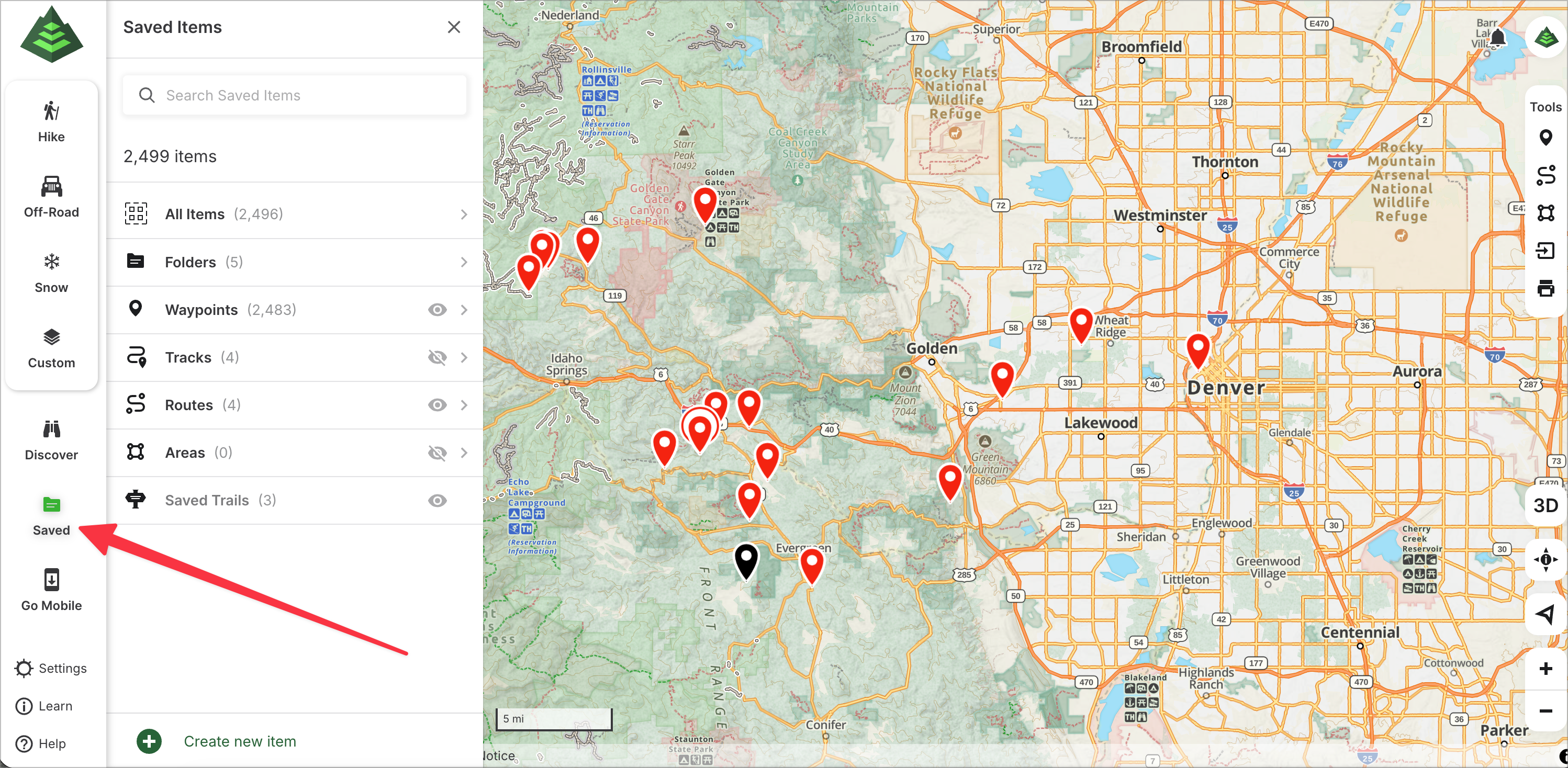Click the Create new item link
Viewport: 1568px width, 768px height.
(x=240, y=741)
